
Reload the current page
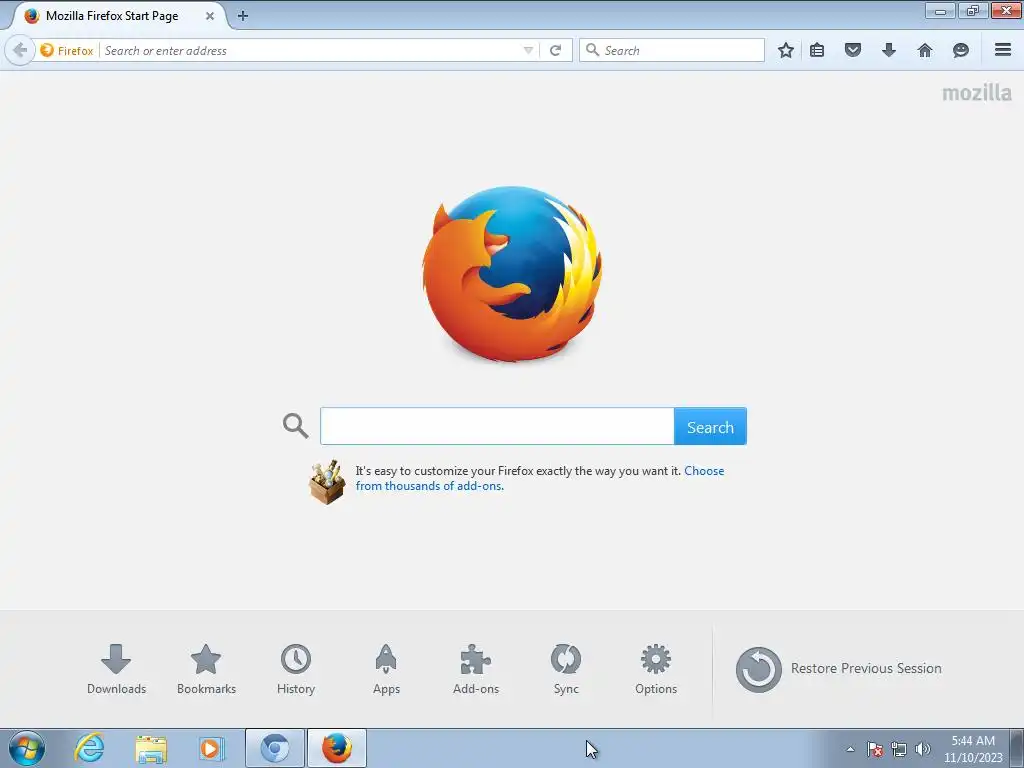pyautogui.click(x=556, y=50)
